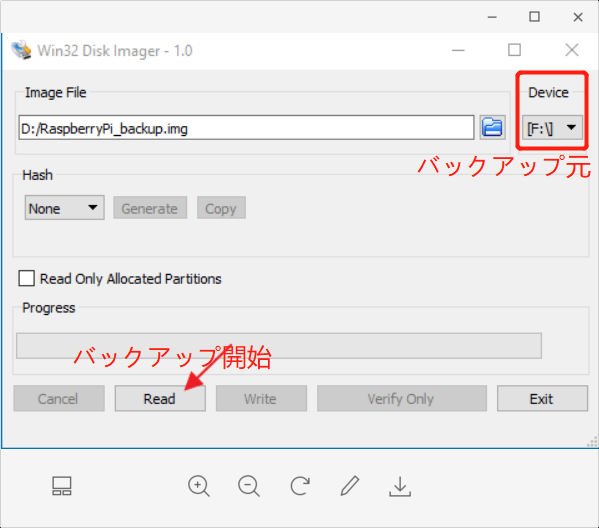
Task: Zoom in with the magnifier plus icon
Action: click(x=199, y=486)
